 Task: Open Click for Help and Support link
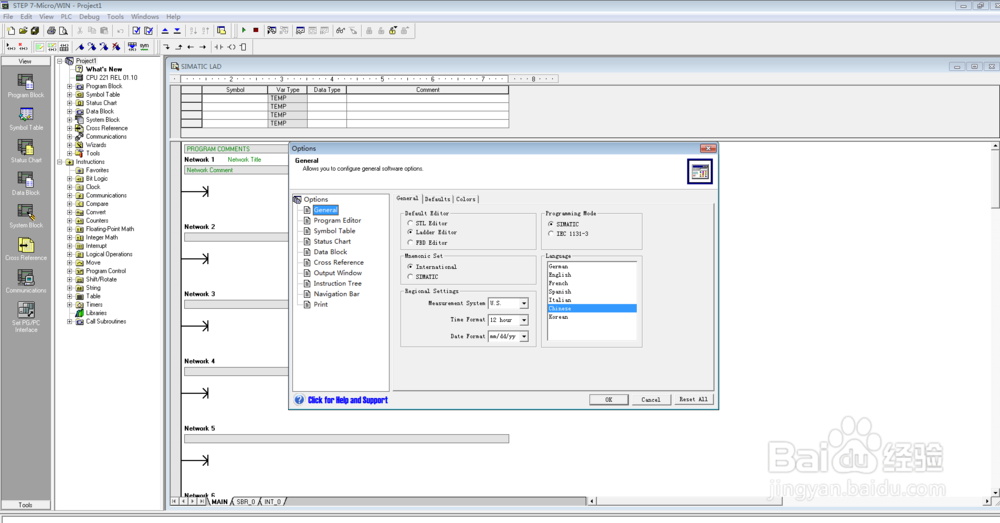(x=348, y=400)
